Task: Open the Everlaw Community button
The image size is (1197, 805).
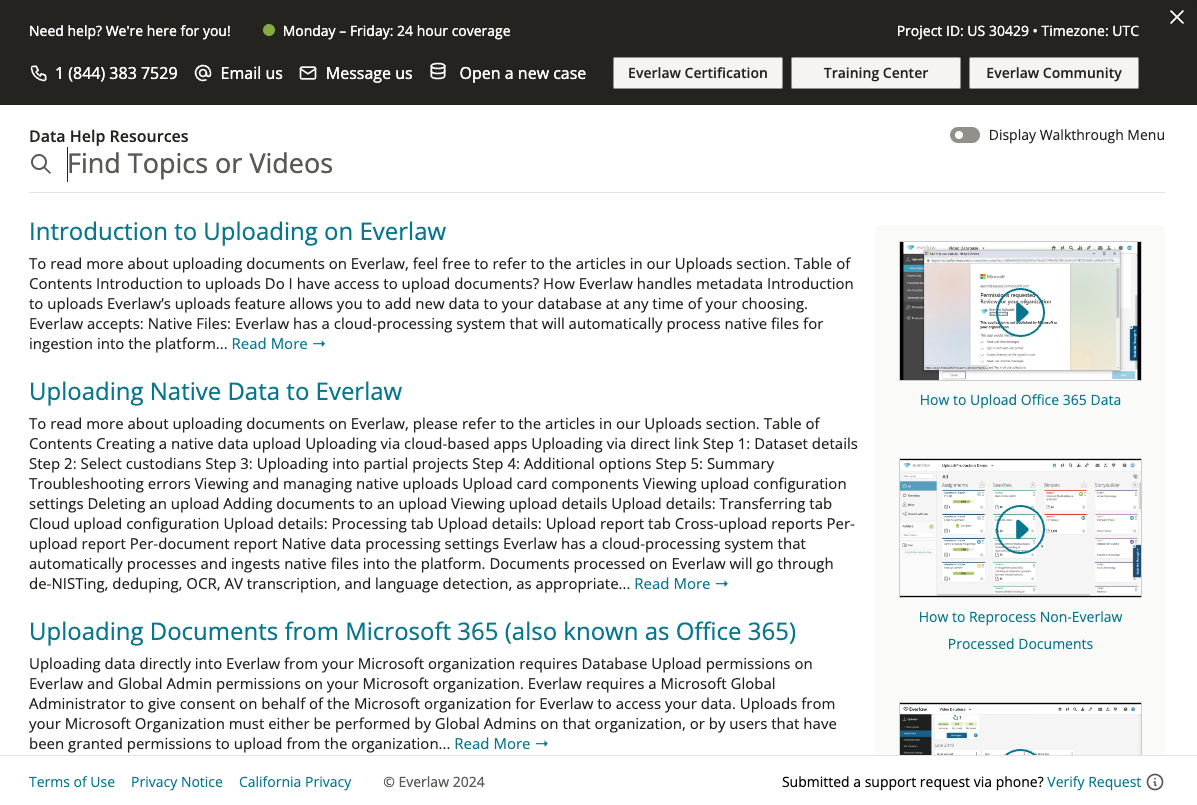Action: pos(1053,73)
